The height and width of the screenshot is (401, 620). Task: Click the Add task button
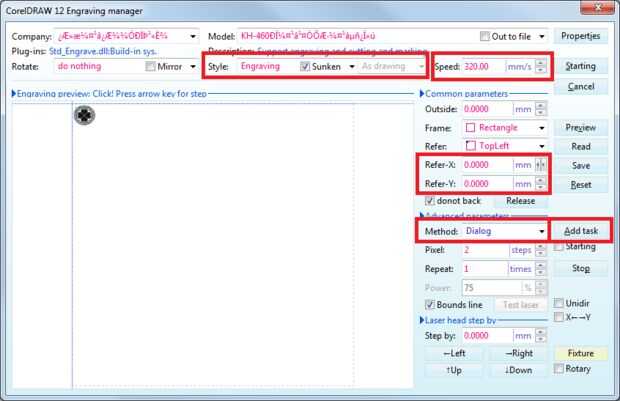[x=580, y=231]
